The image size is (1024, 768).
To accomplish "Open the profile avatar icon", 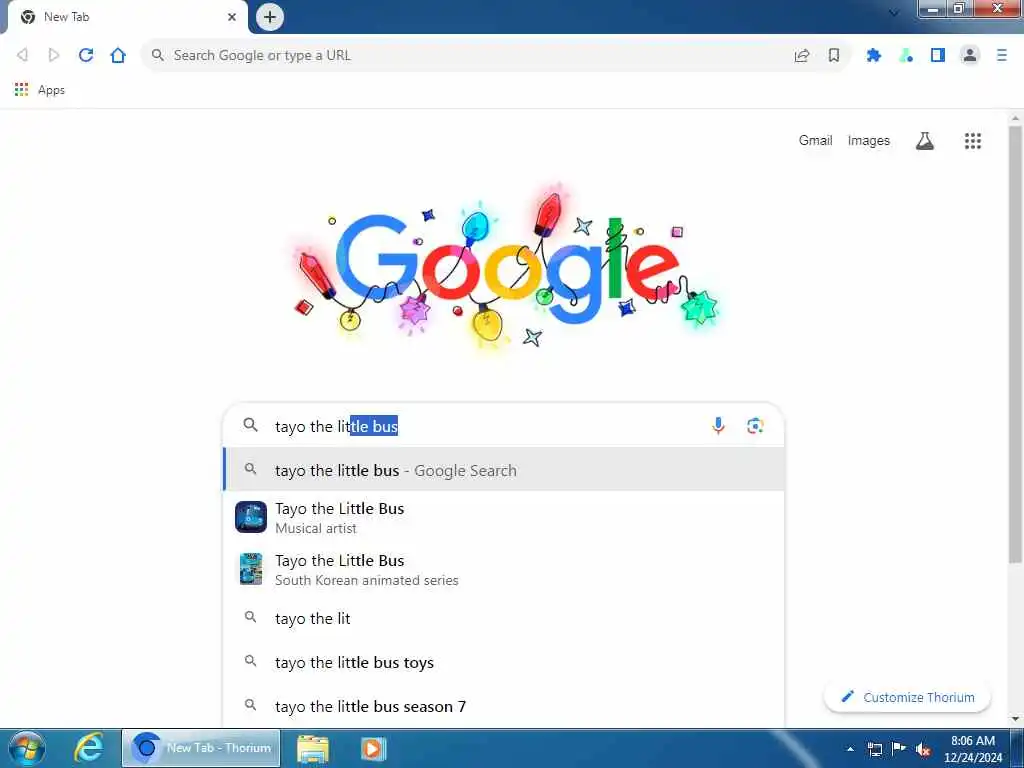I will point(970,56).
